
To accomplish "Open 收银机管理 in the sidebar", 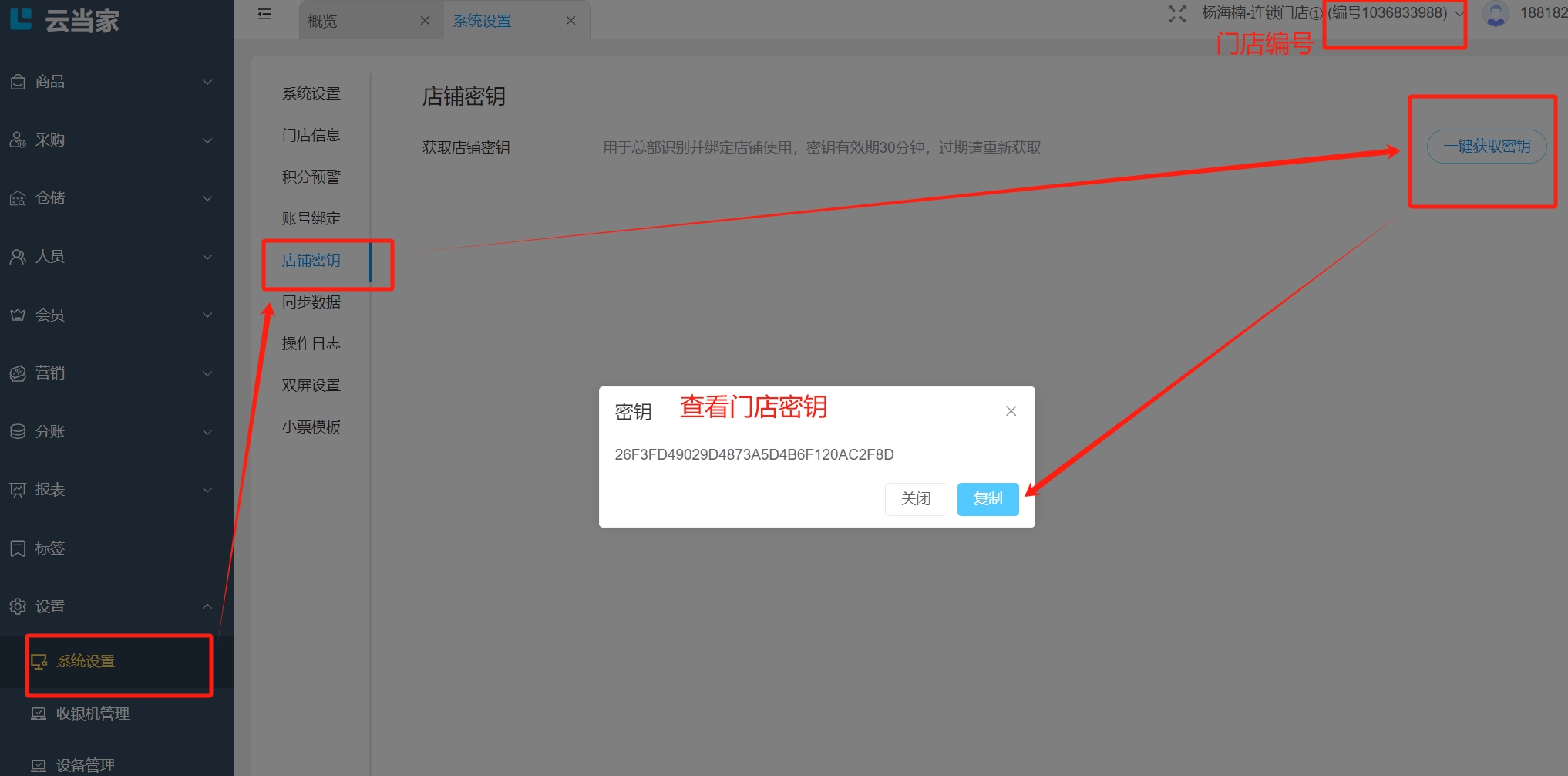I will point(92,714).
